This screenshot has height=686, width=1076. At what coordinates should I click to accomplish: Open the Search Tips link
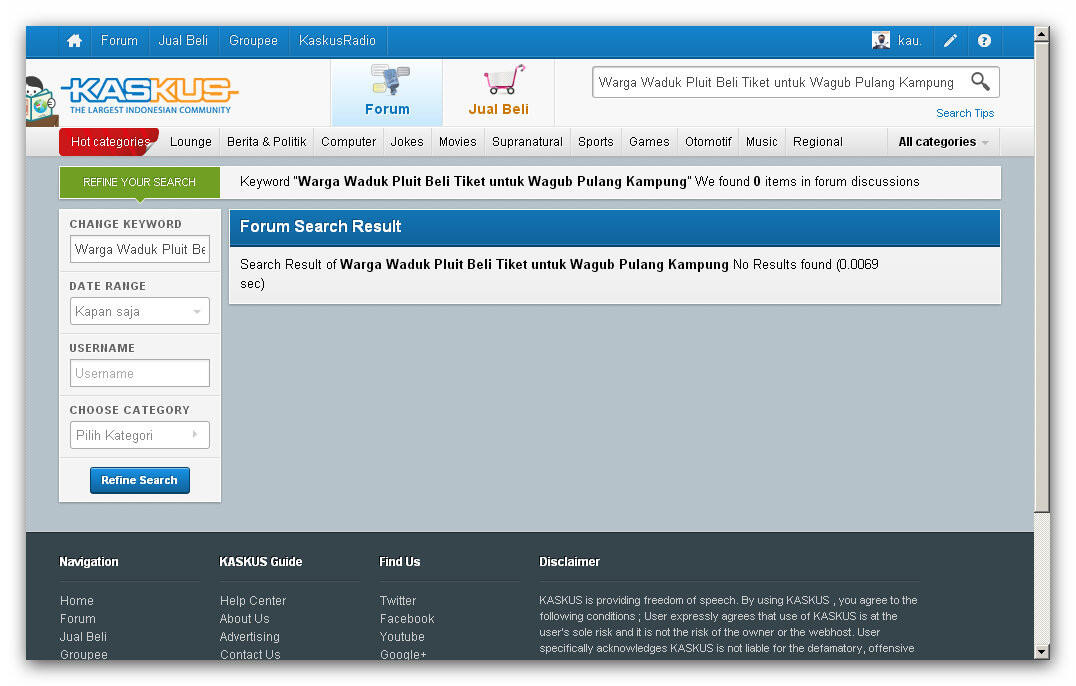pyautogui.click(x=965, y=113)
